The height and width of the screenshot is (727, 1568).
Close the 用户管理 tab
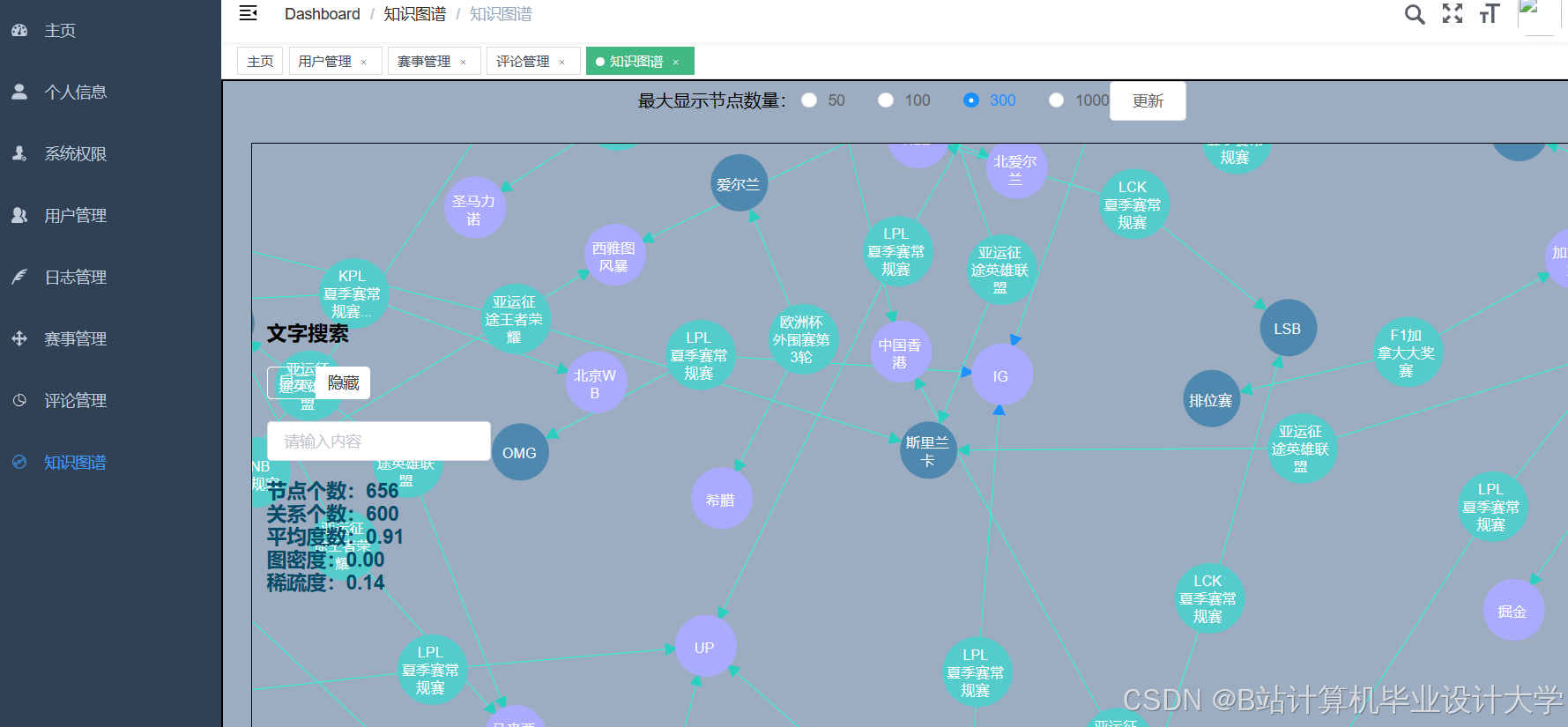(363, 62)
